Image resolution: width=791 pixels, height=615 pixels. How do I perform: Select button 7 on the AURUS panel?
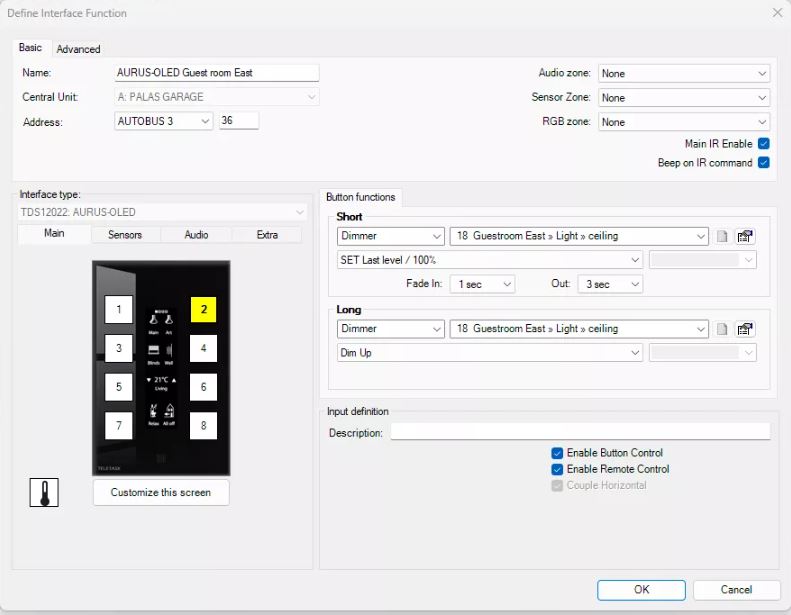118,426
